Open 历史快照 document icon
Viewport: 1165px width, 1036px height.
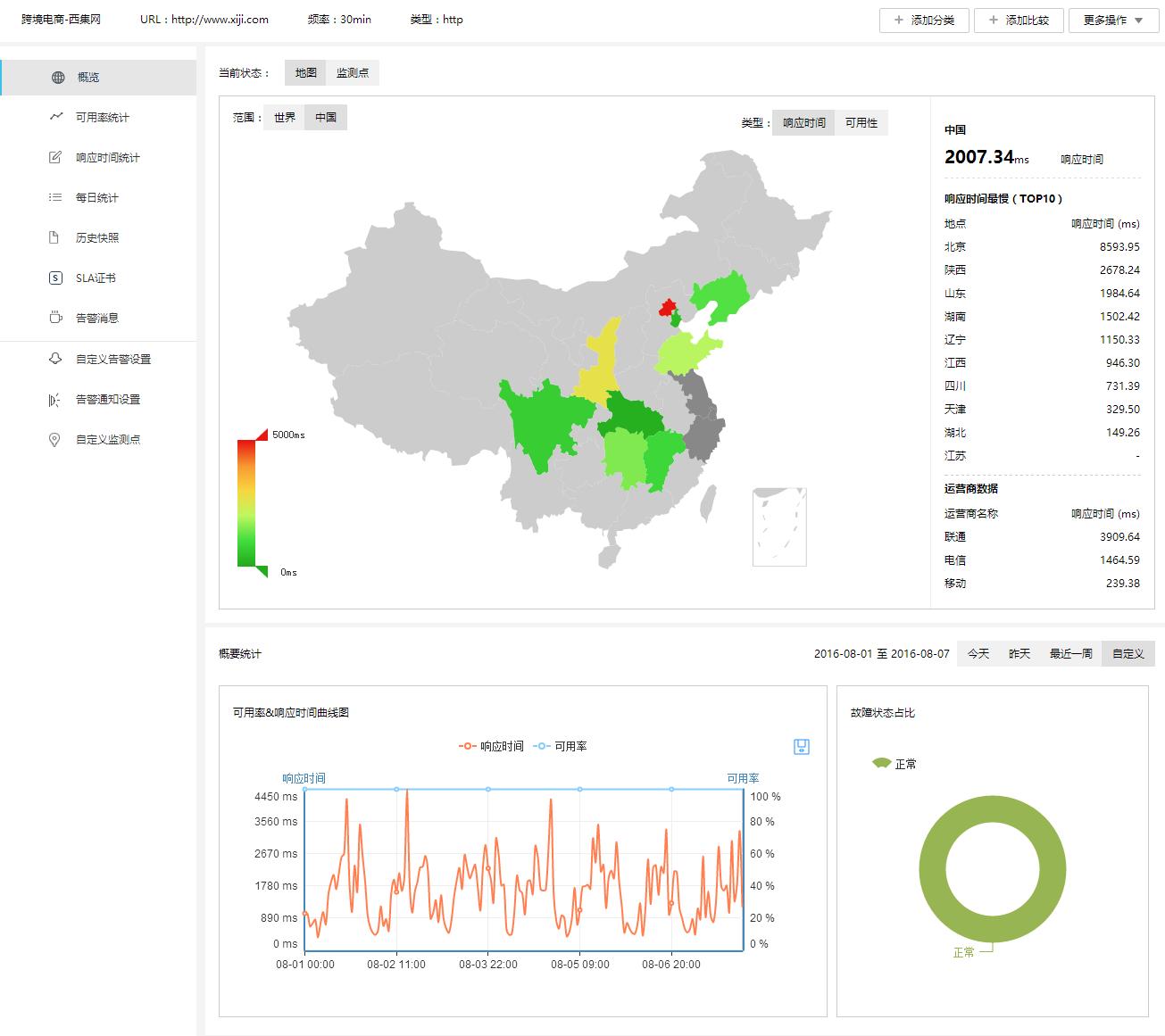tap(55, 238)
